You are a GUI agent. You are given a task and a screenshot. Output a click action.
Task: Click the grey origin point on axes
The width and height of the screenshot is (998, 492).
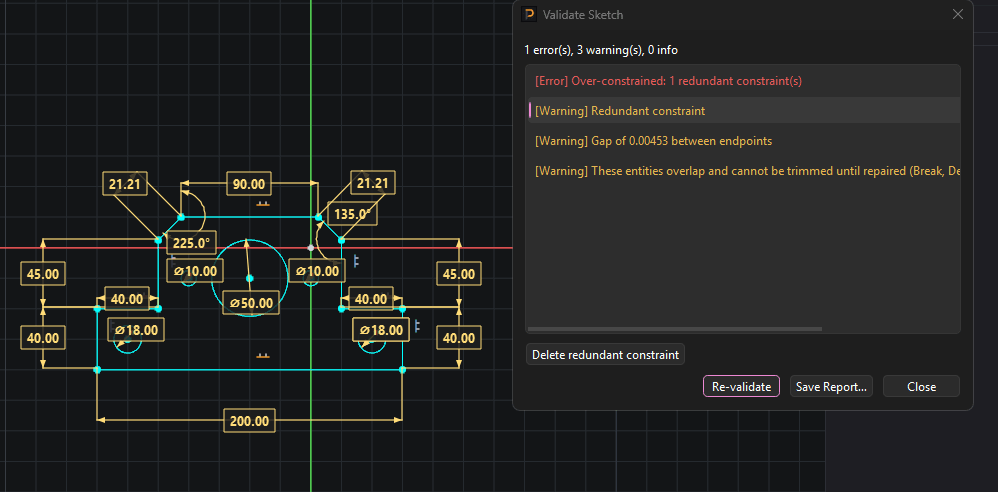coord(311,248)
